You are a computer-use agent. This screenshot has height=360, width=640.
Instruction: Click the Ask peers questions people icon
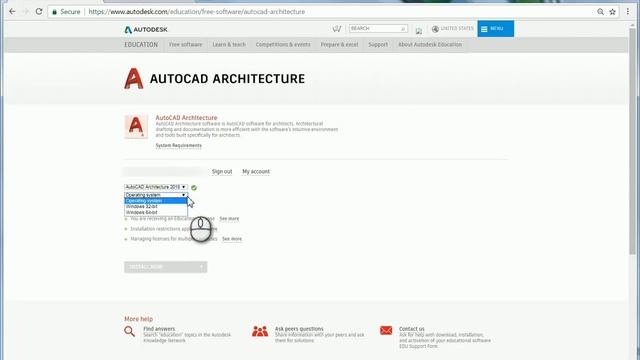260,331
